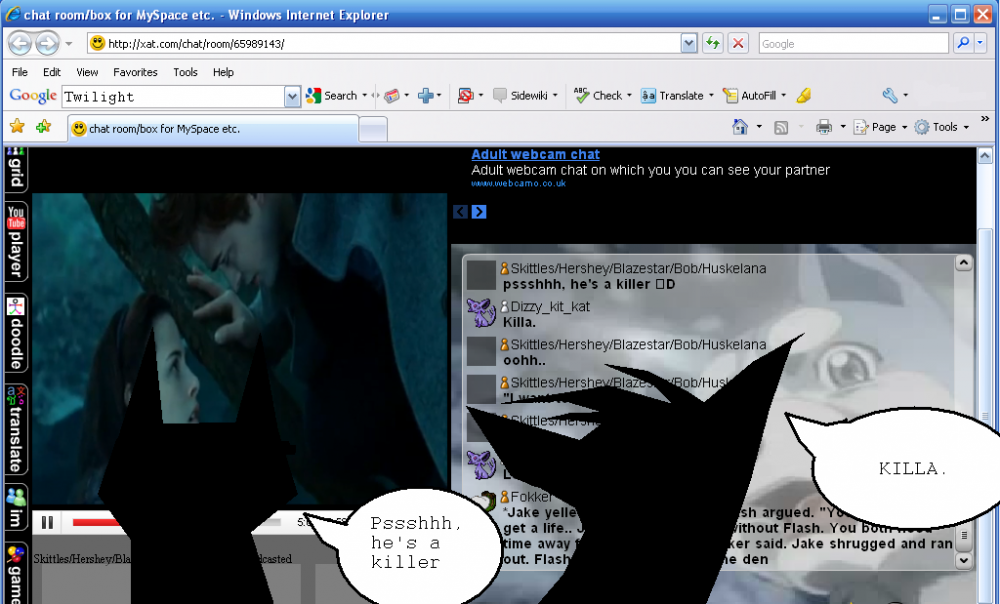The image size is (1000, 604).
Task: Pause the Twilight video
Action: point(47,522)
